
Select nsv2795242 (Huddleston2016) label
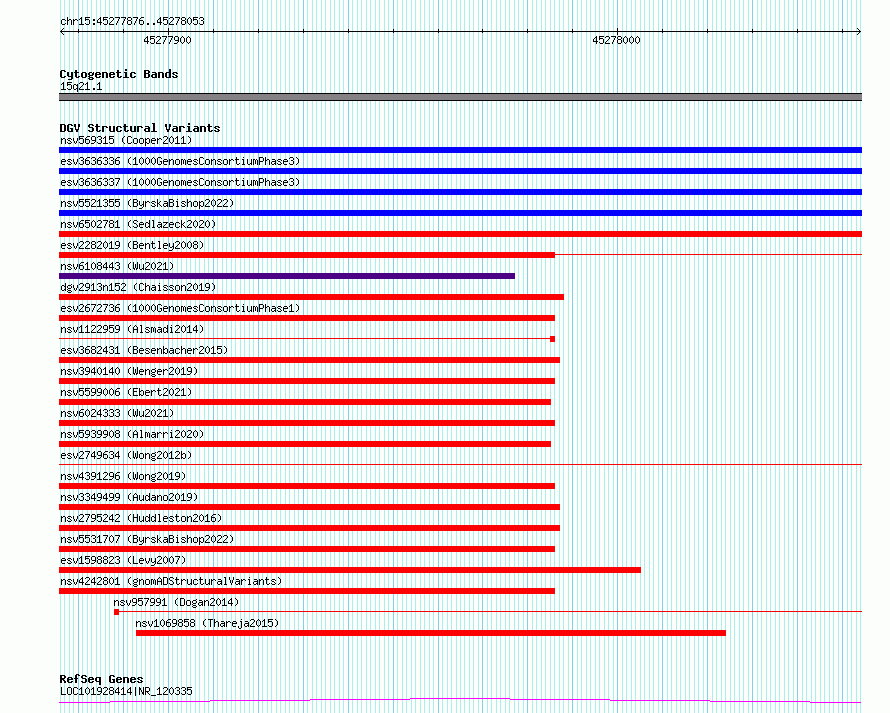tap(141, 518)
